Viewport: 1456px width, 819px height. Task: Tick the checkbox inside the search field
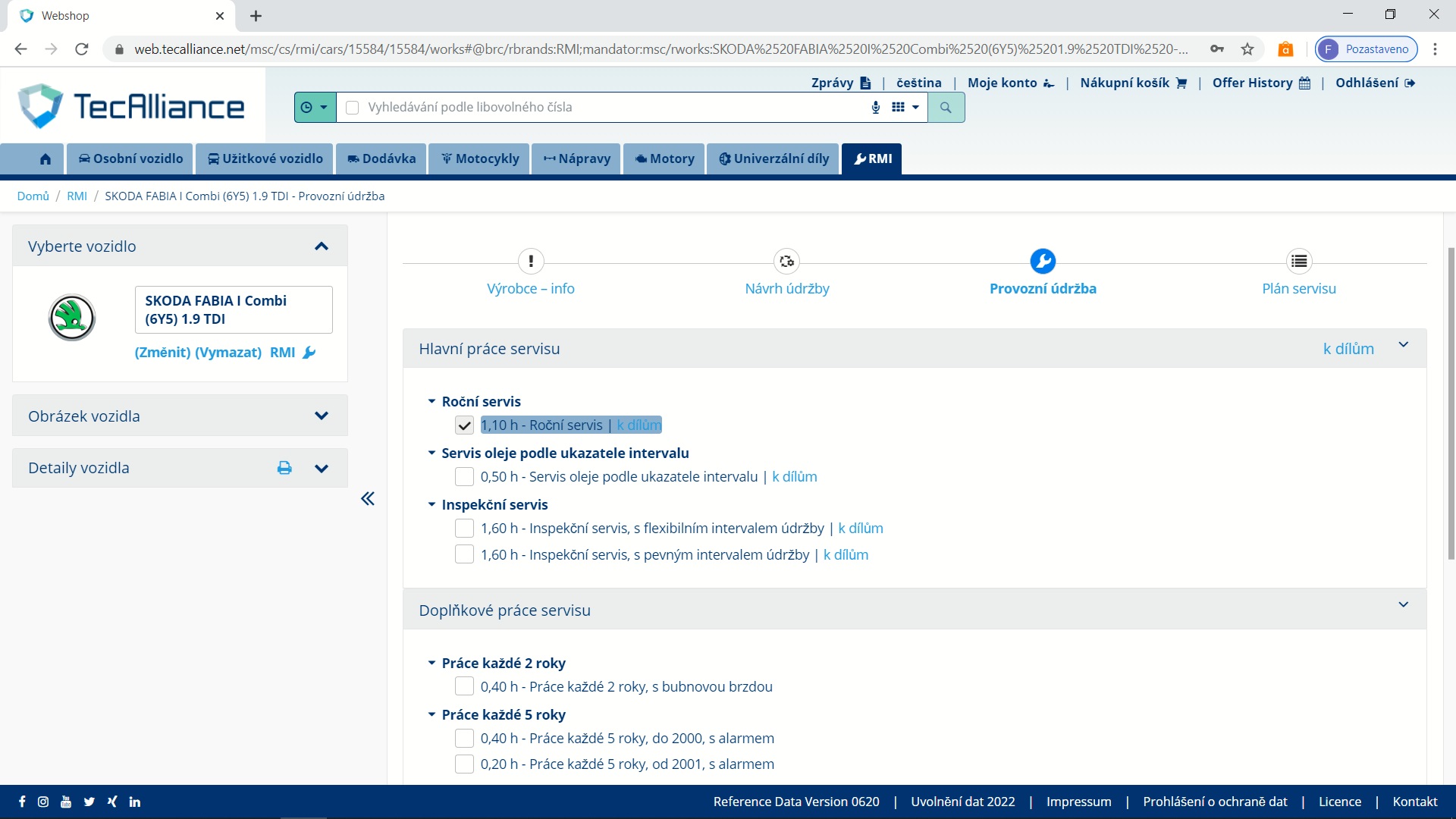[x=352, y=108]
